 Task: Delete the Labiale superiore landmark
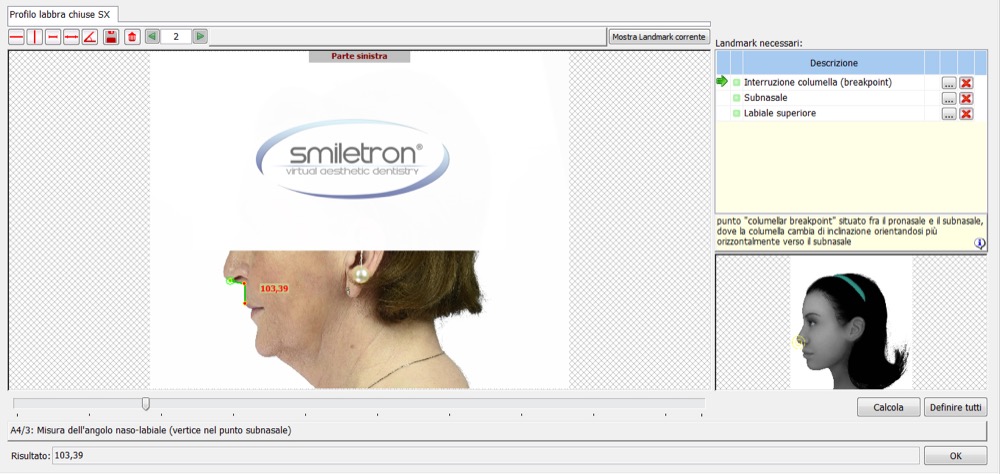[966, 114]
